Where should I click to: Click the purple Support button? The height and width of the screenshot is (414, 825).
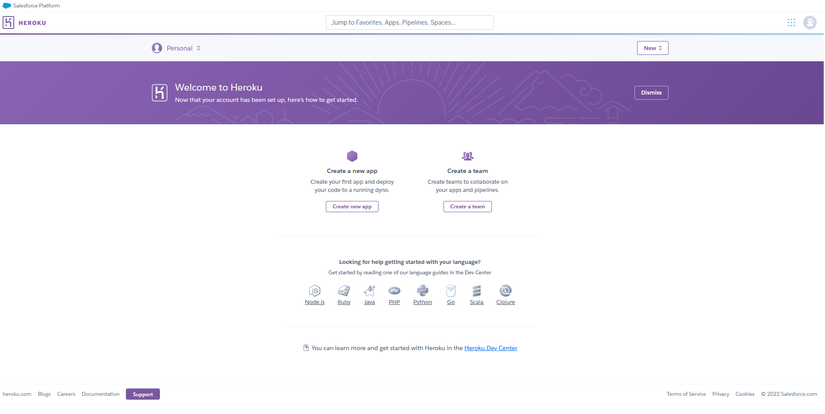143,394
